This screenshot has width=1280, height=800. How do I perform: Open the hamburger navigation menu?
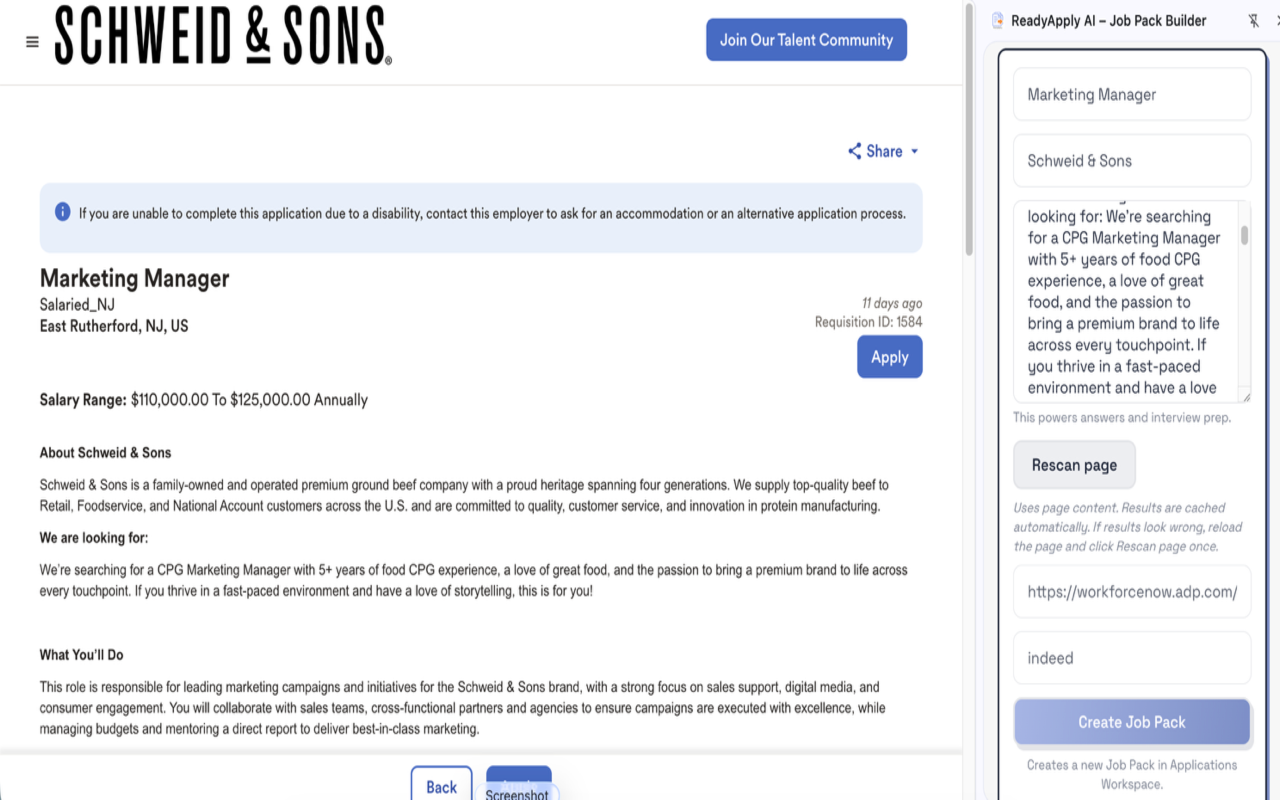(32, 42)
